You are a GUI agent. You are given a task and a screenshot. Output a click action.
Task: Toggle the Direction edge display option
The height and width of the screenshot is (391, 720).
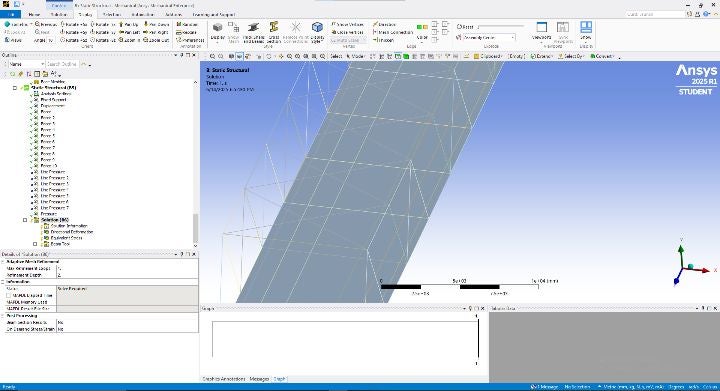click(x=385, y=24)
